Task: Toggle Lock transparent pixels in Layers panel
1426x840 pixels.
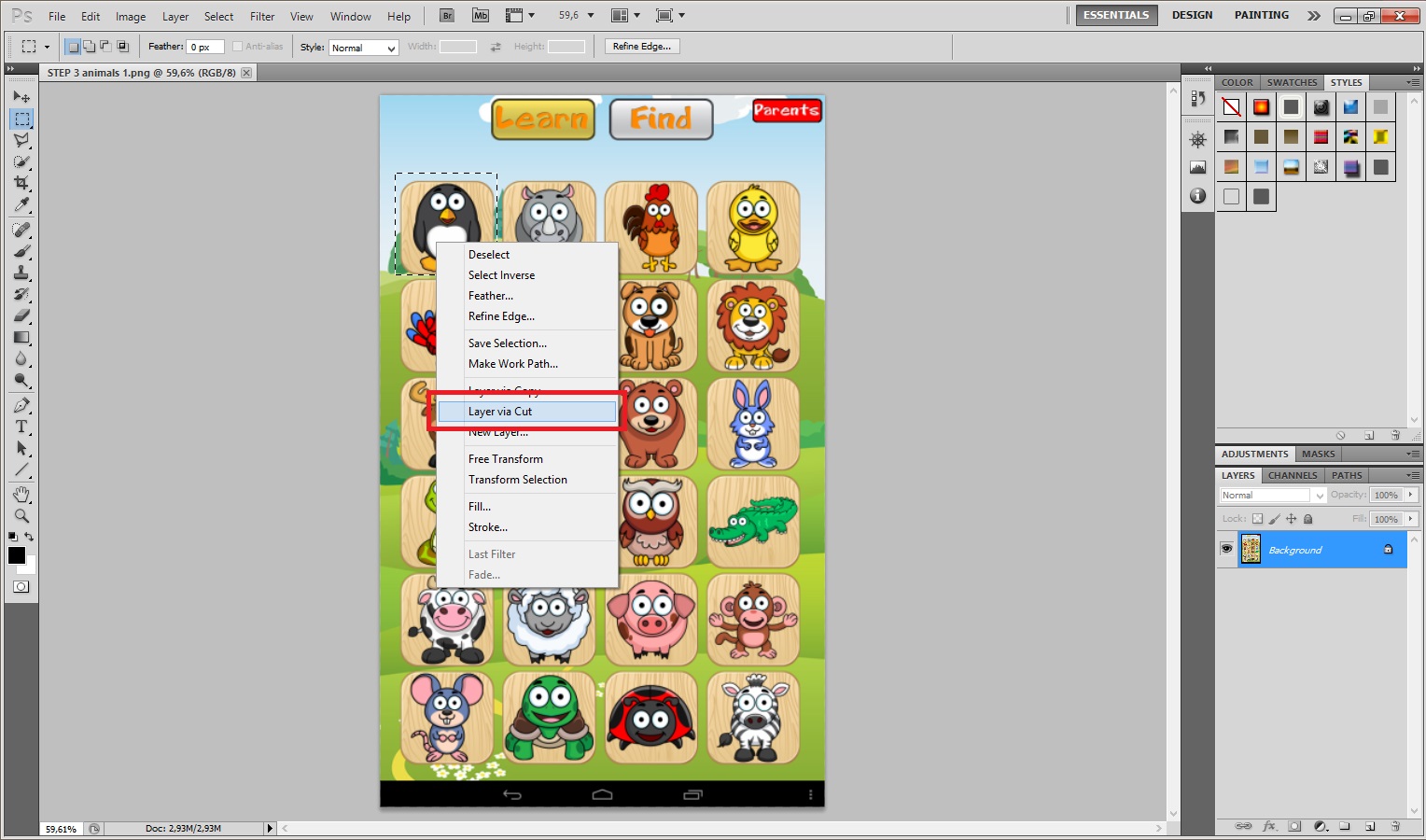Action: pyautogui.click(x=1257, y=519)
